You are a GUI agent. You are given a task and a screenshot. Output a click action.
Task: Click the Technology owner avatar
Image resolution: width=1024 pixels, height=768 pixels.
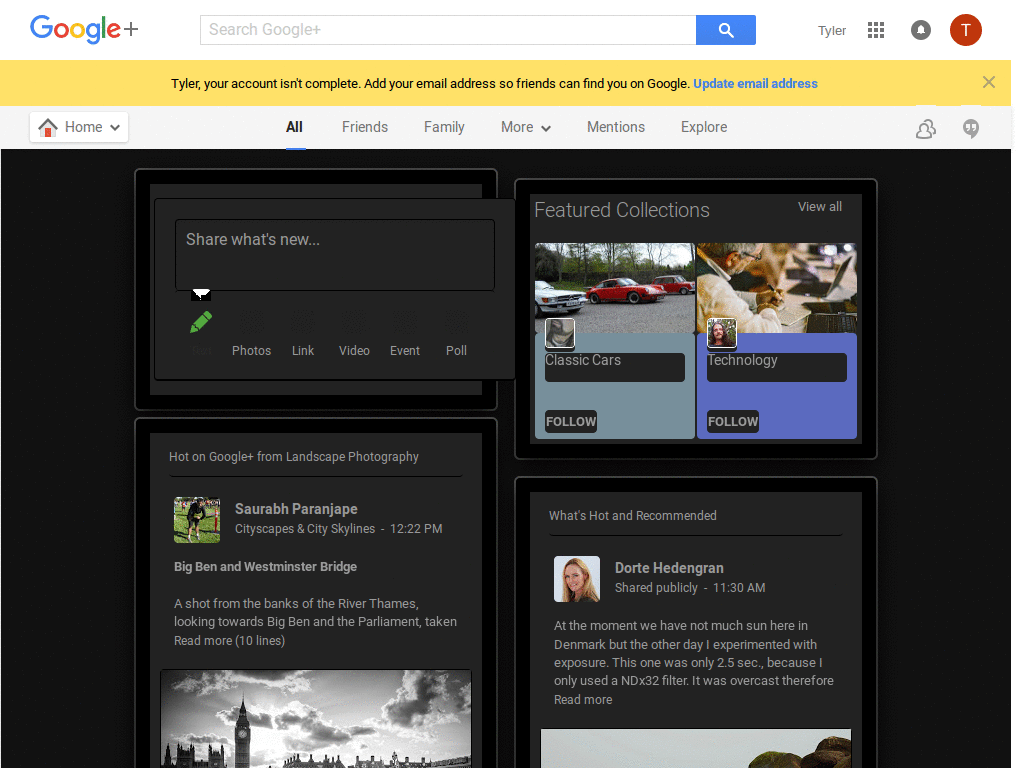pos(722,333)
